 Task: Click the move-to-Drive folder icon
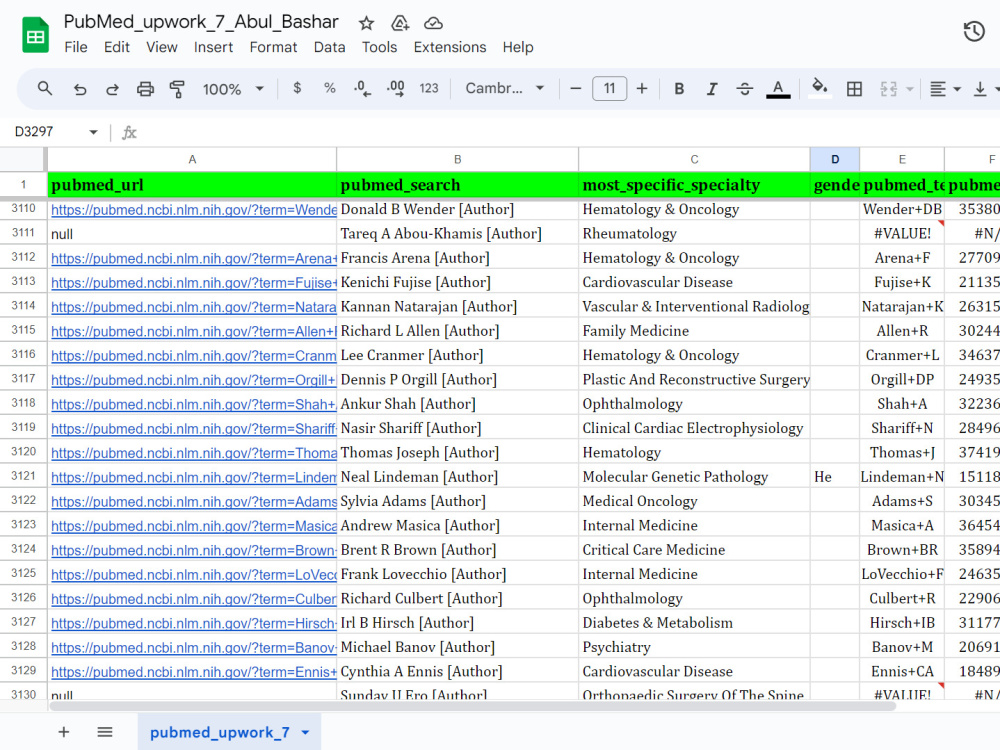click(400, 24)
